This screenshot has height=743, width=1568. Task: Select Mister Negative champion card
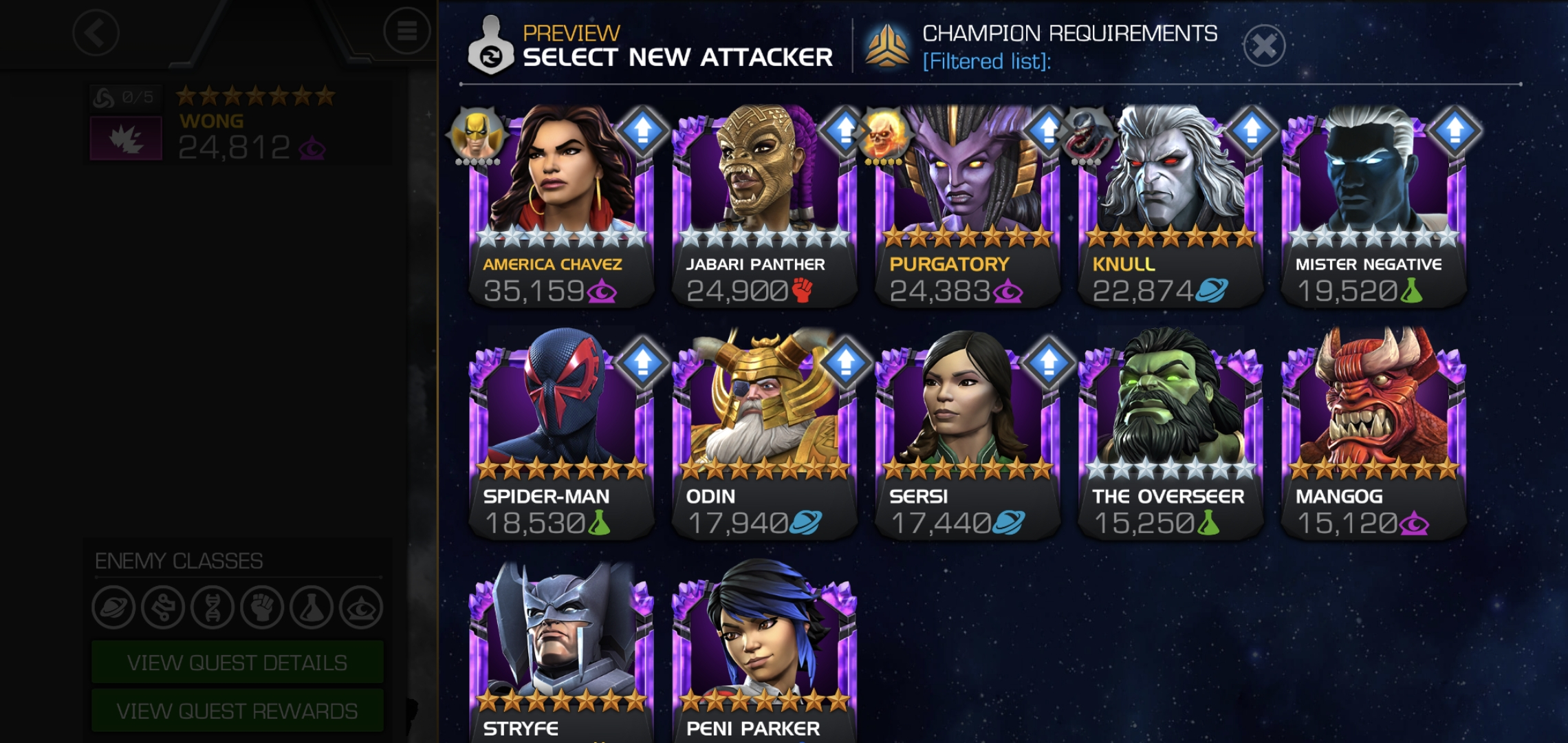click(1373, 205)
